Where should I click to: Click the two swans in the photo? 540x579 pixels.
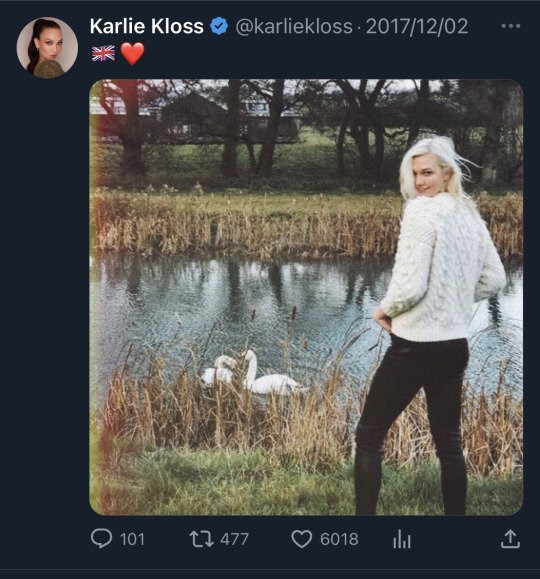point(251,373)
